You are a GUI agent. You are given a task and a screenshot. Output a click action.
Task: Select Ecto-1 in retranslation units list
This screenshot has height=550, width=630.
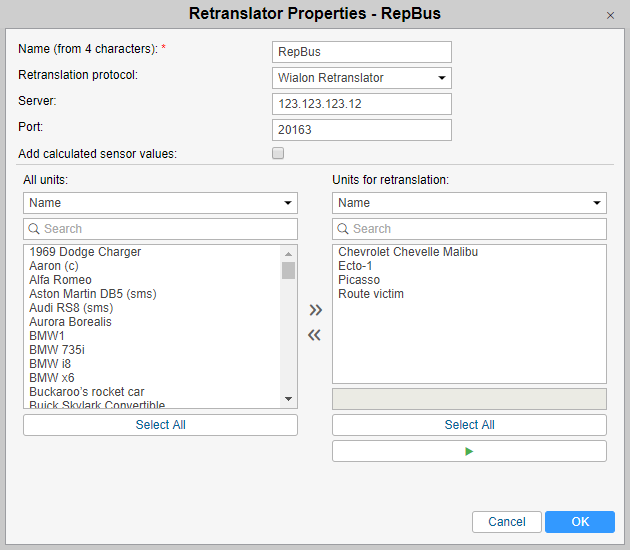[x=357, y=266]
